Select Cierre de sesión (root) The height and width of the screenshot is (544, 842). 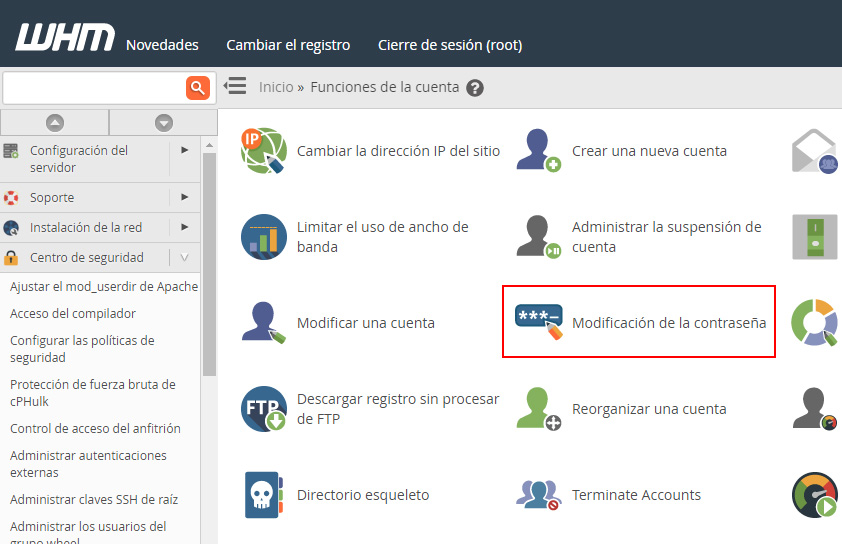(x=449, y=45)
